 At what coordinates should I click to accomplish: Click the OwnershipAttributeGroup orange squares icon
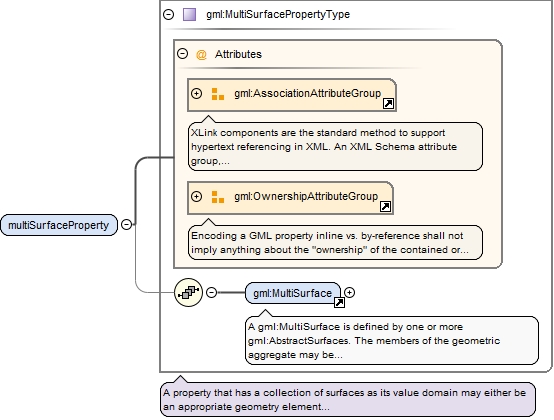click(x=218, y=197)
